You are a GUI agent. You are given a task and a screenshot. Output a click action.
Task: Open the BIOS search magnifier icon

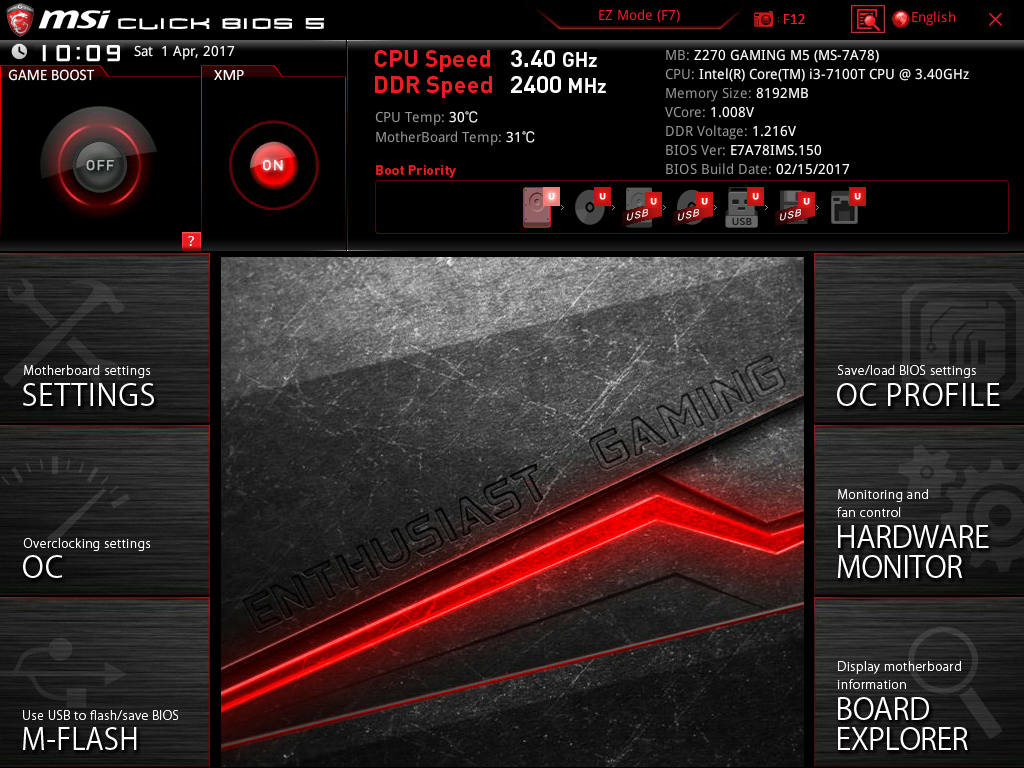[867, 19]
